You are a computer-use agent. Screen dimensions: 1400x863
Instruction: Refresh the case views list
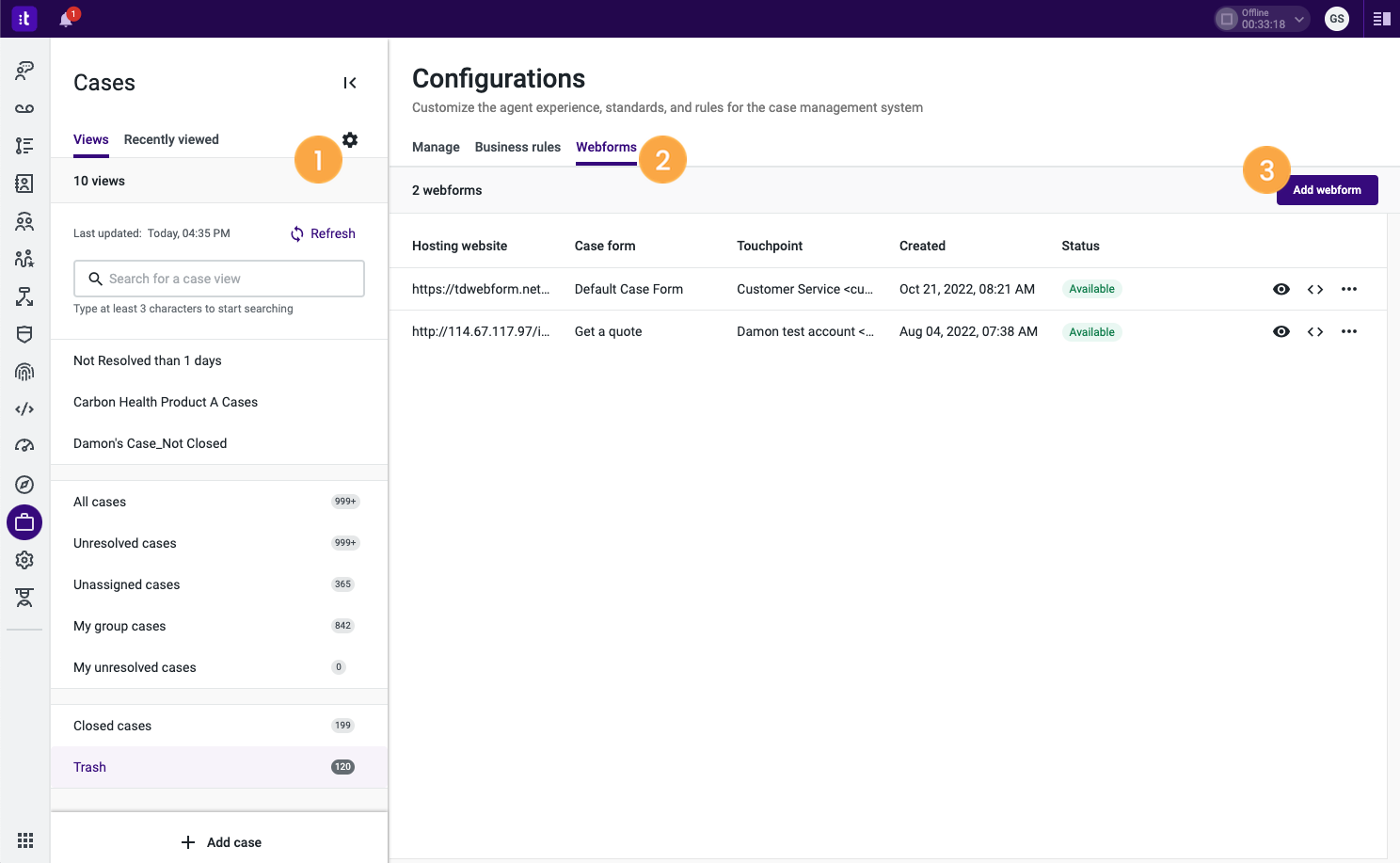[x=323, y=233]
